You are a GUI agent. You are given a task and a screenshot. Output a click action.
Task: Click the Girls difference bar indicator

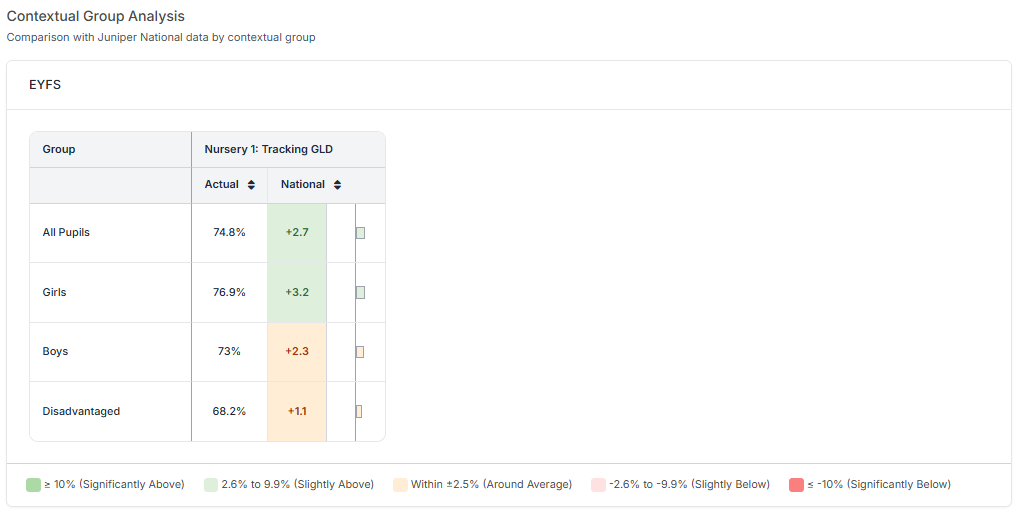click(360, 292)
